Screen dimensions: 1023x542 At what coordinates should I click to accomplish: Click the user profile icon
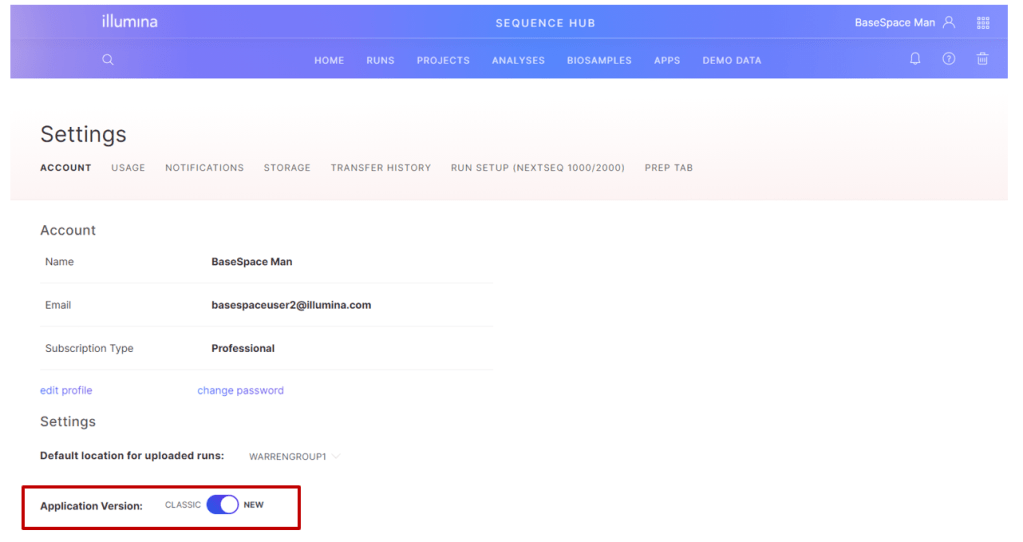click(x=949, y=22)
